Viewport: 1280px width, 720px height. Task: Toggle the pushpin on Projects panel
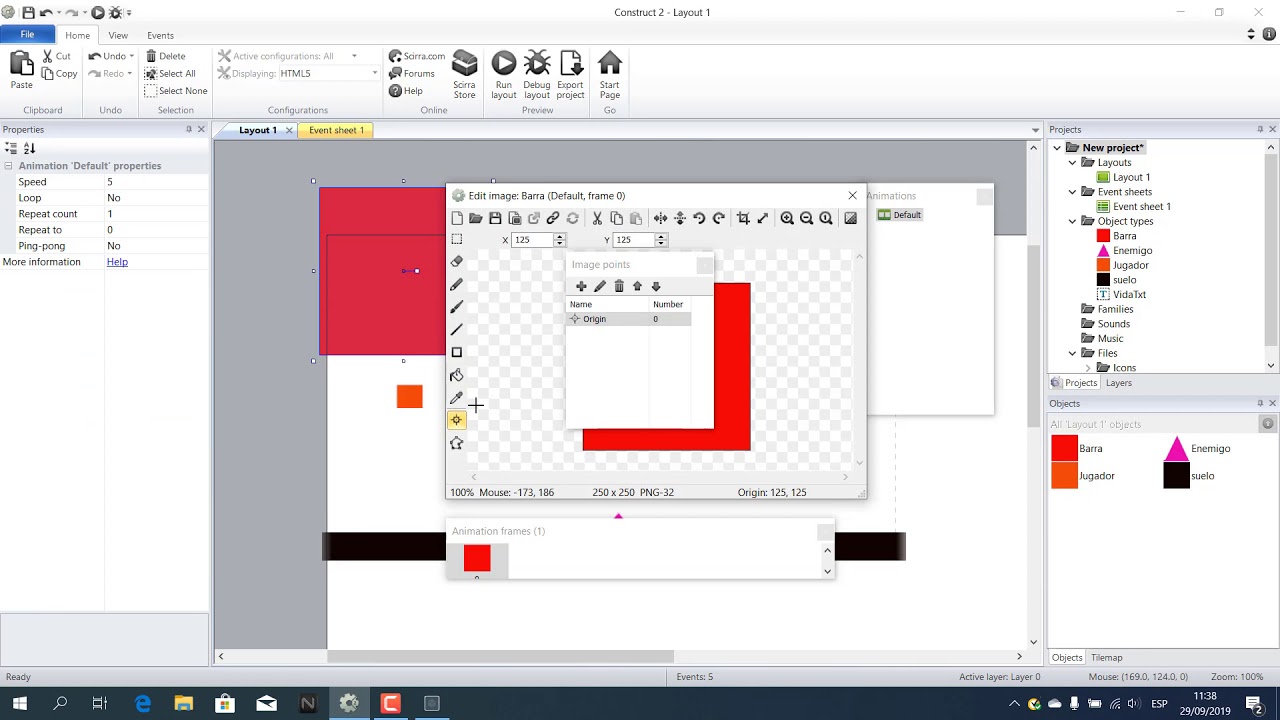pos(1260,129)
